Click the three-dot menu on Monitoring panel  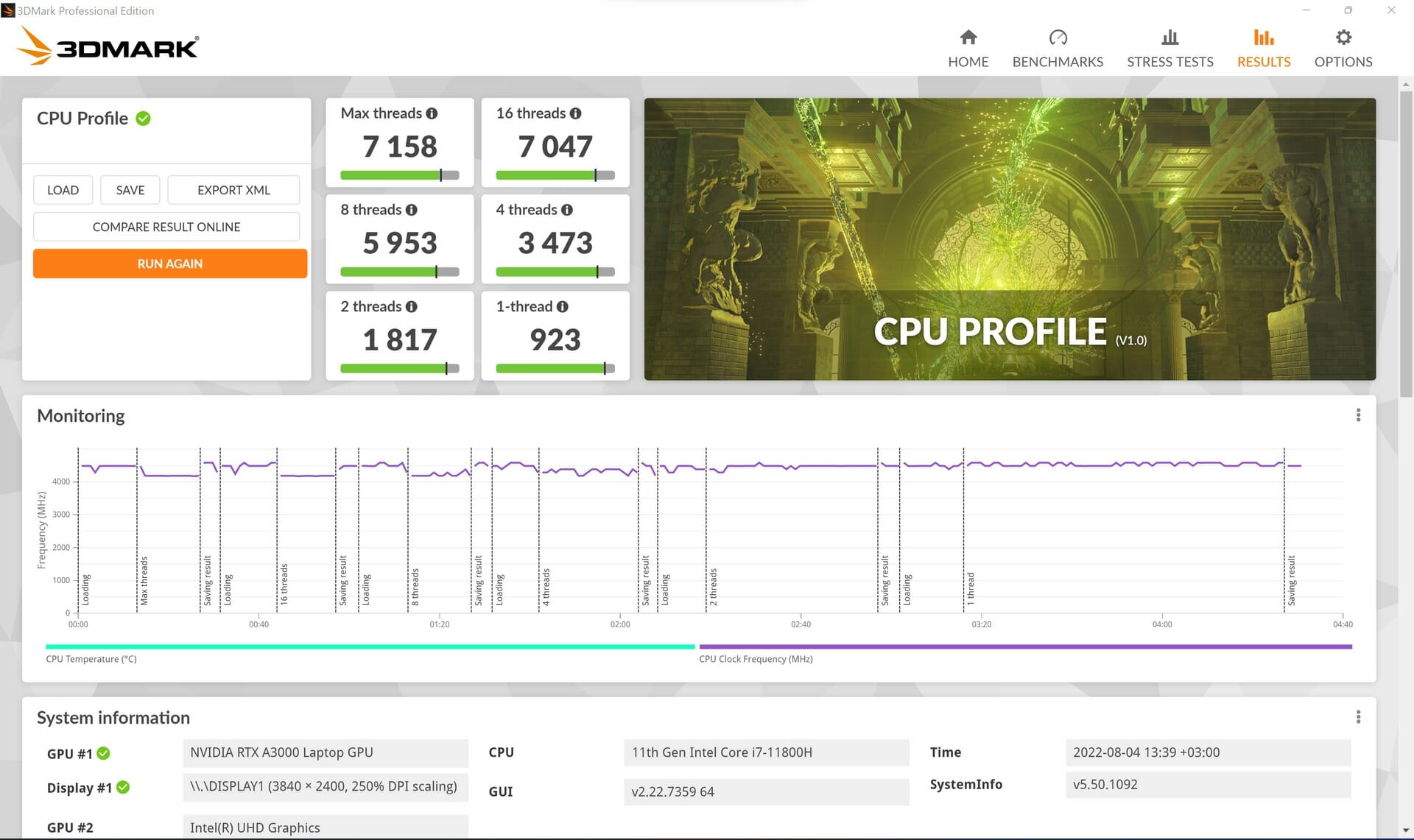point(1358,415)
